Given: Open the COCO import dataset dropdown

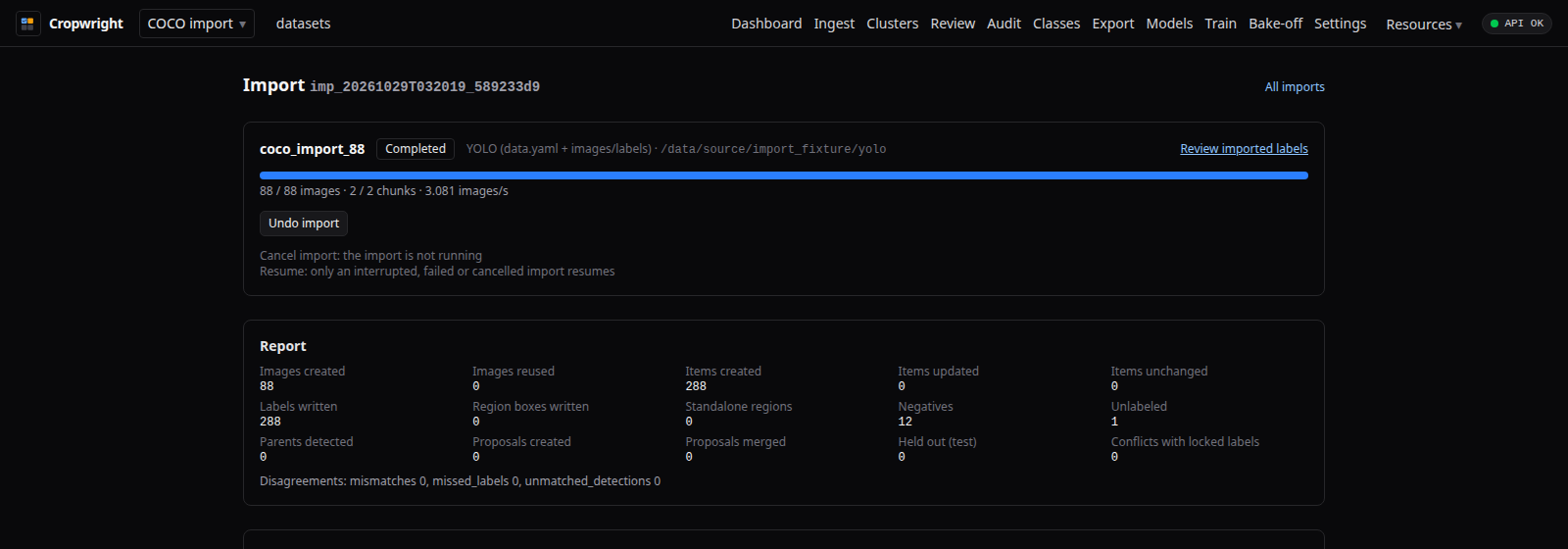Looking at the screenshot, I should [197, 24].
